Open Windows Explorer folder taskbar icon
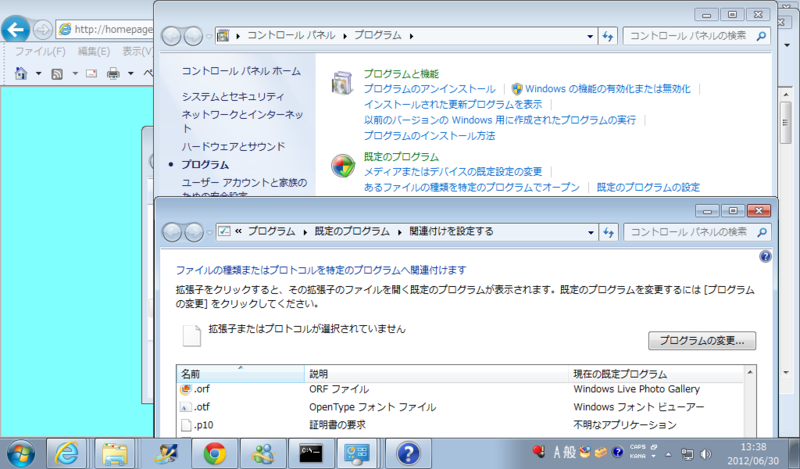 [x=115, y=453]
